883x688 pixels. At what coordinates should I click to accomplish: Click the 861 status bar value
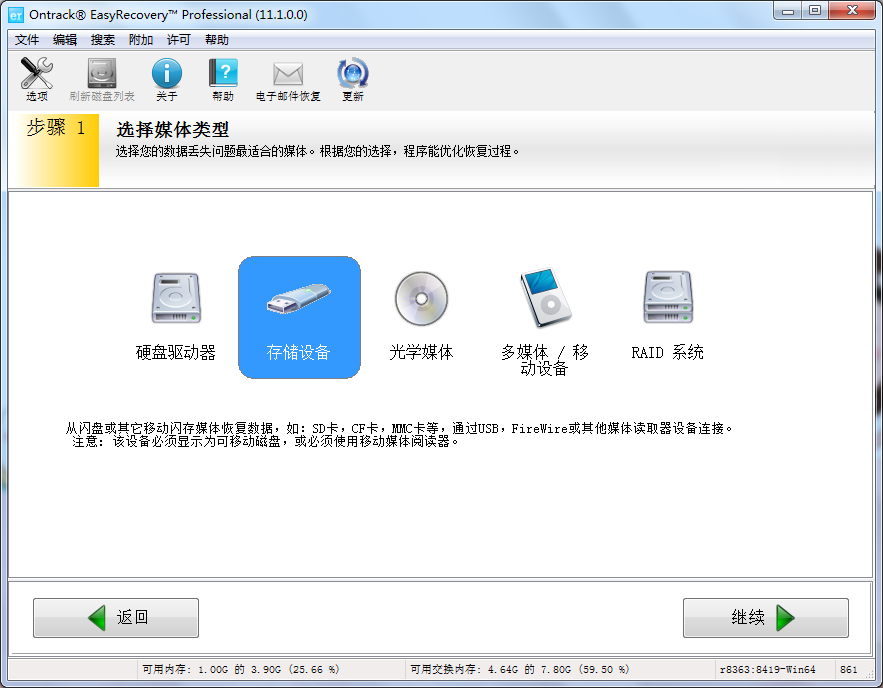click(849, 669)
